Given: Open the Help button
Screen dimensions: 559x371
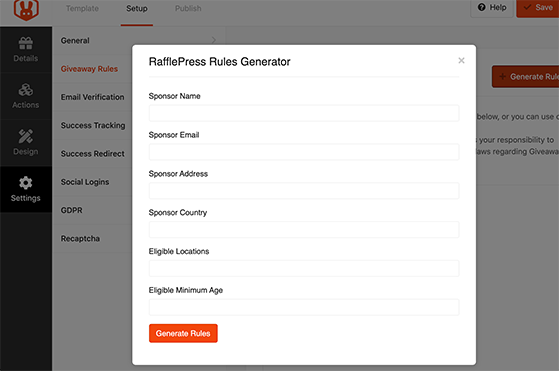Looking at the screenshot, I should 492,8.
